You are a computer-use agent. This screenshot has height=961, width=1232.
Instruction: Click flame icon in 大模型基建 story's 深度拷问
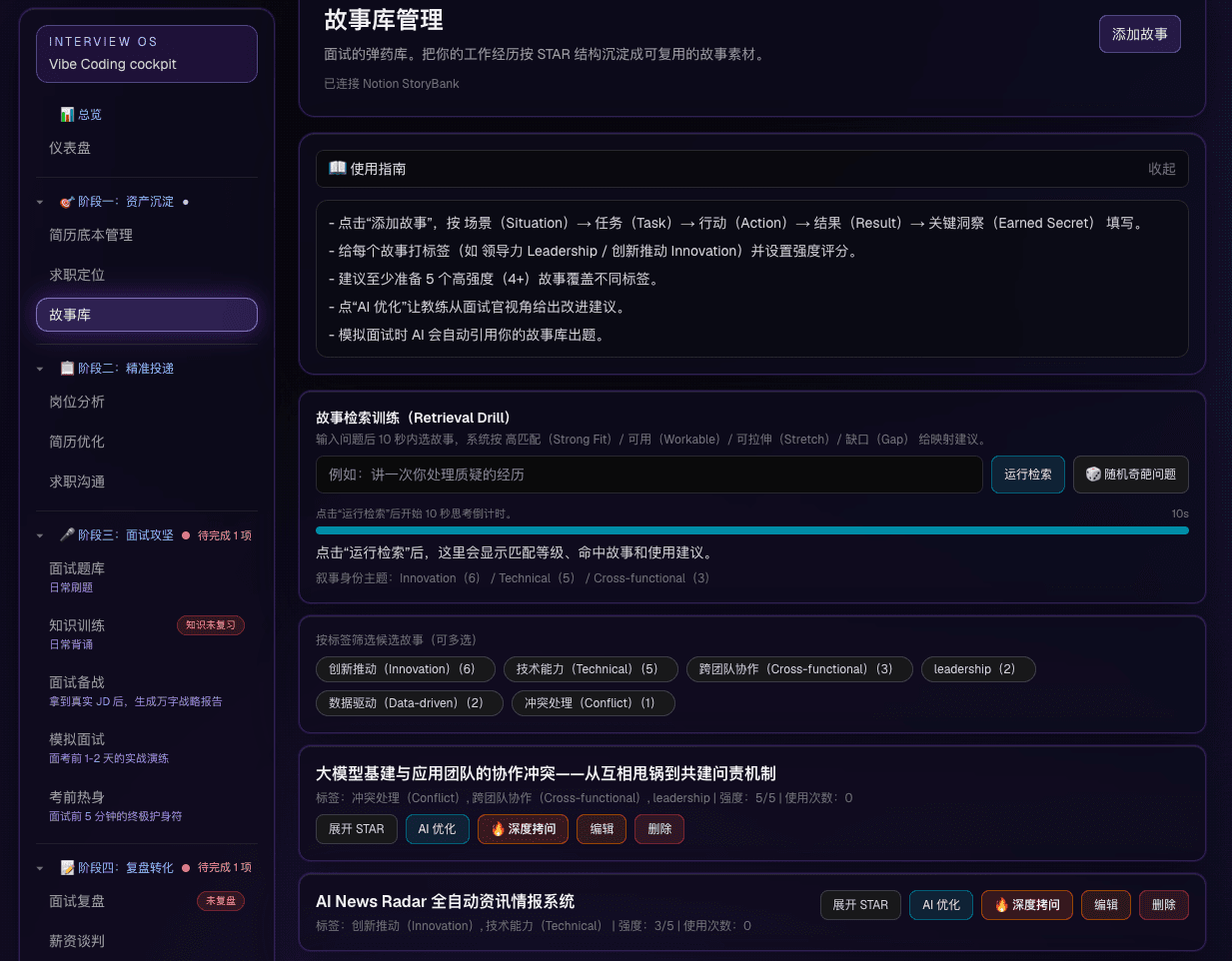click(498, 829)
